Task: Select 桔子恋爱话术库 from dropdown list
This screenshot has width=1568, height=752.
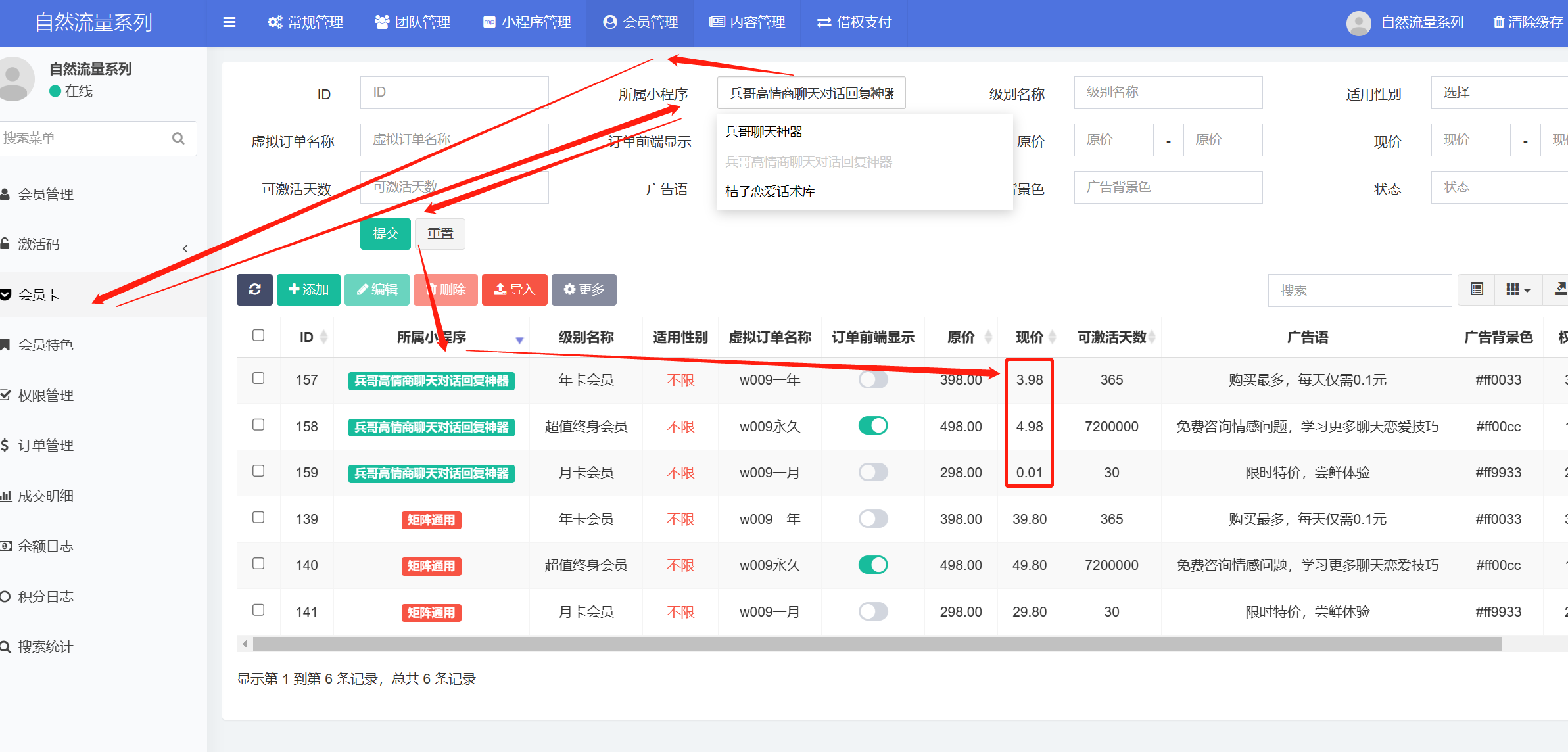Action: click(x=770, y=191)
